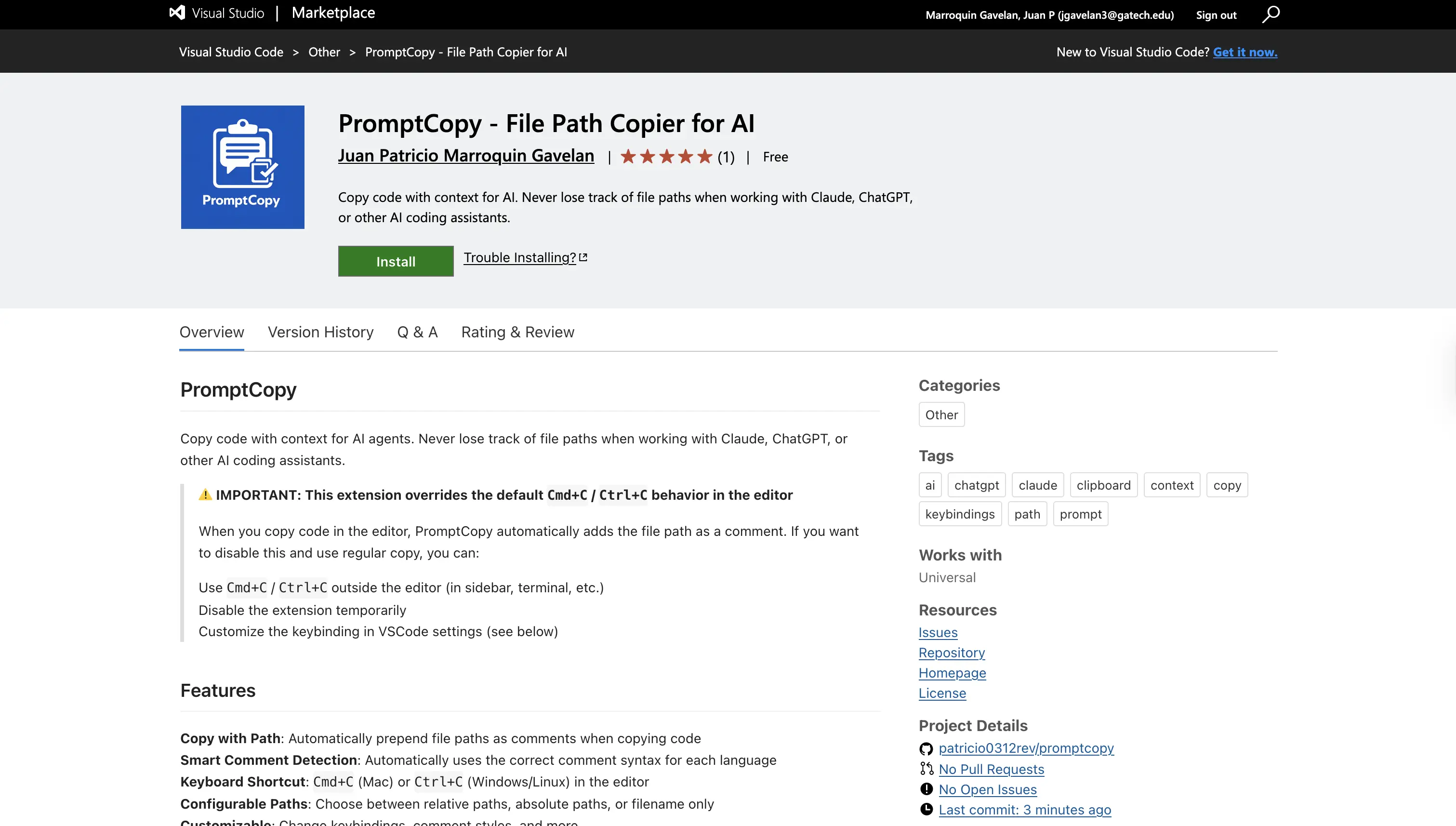The image size is (1456, 826).
Task: Select the keybindings tag
Action: 960,514
